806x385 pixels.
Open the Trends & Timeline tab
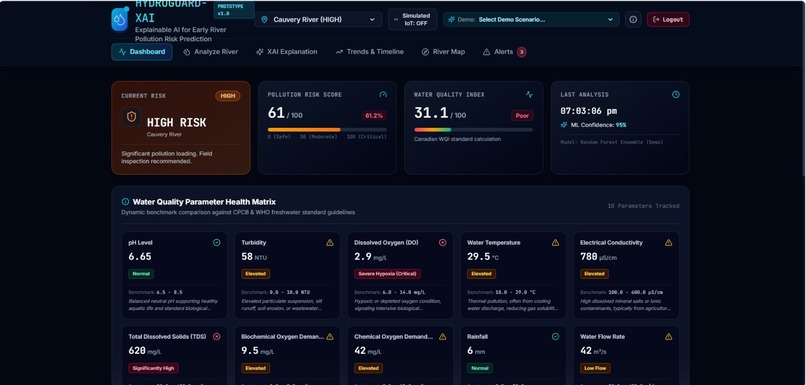(369, 52)
